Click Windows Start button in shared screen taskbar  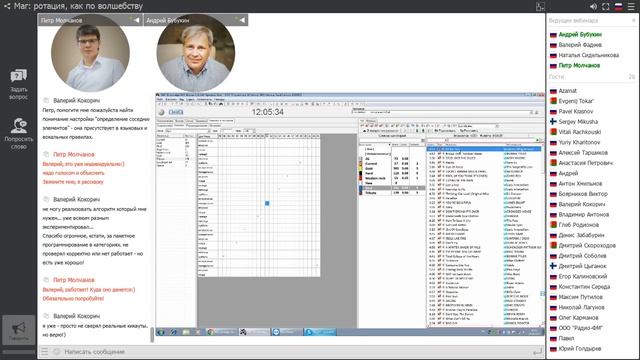161,332
